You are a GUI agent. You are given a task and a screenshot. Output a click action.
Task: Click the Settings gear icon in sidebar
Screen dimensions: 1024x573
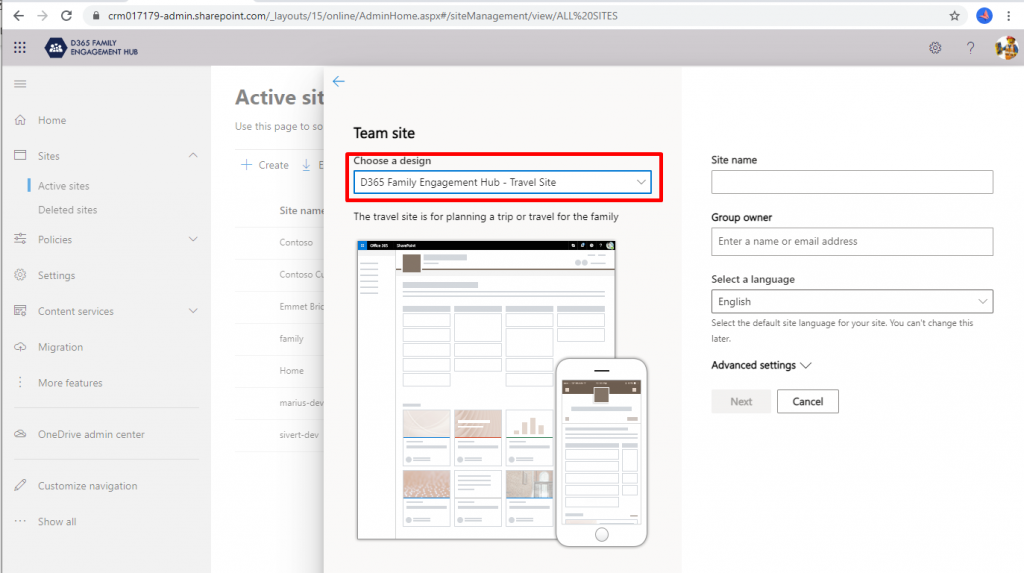pos(20,275)
